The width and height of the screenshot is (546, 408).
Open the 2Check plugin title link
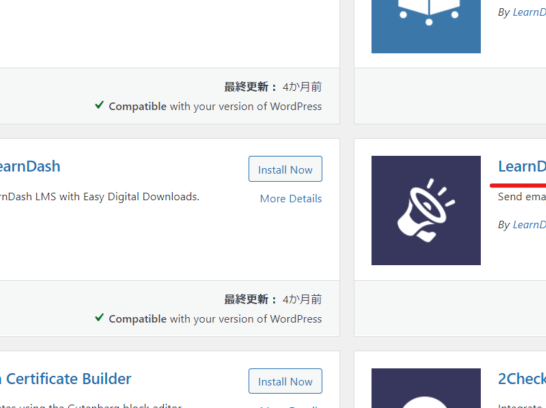point(522,379)
